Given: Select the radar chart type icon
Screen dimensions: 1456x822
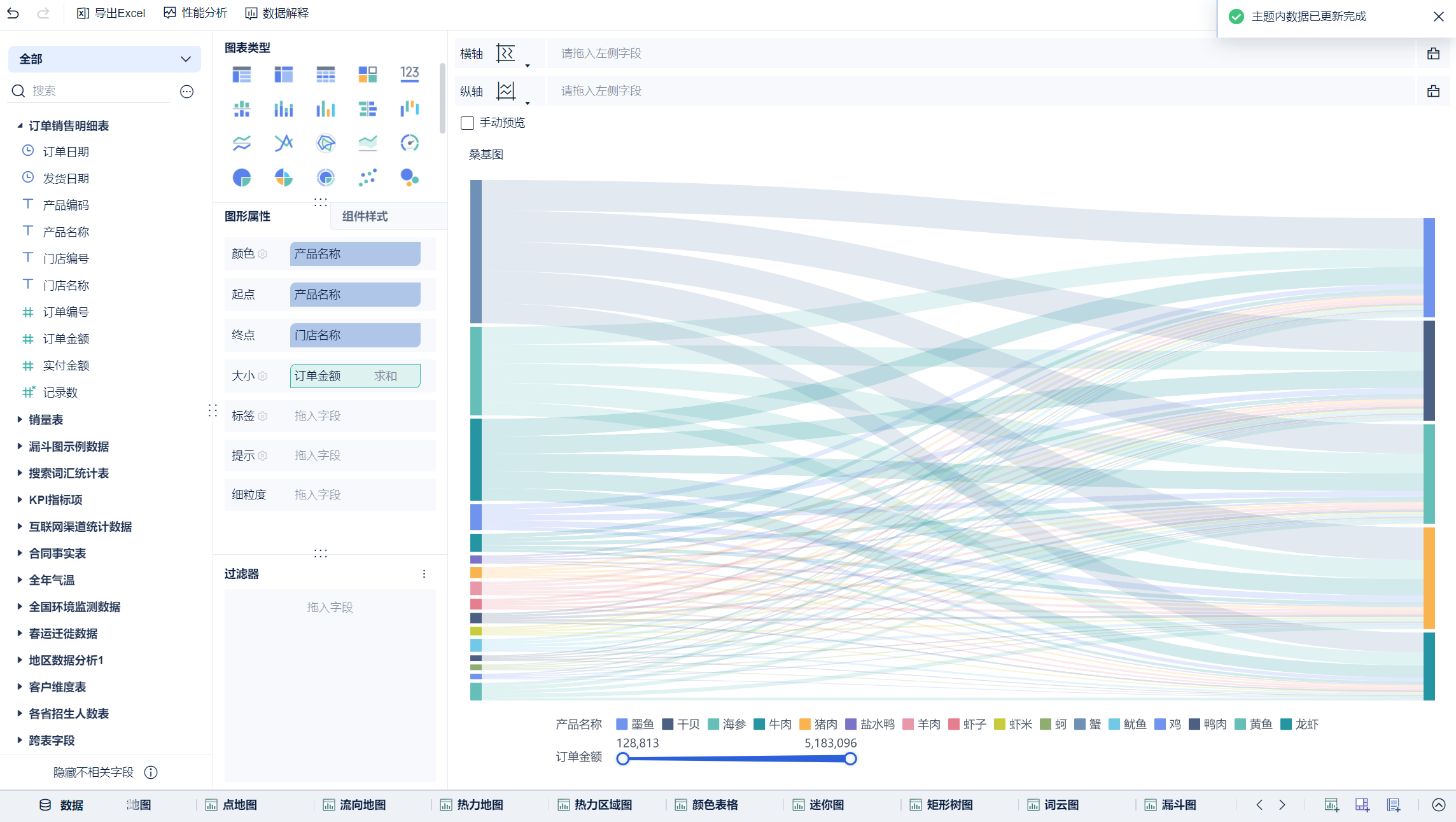Looking at the screenshot, I should [326, 143].
